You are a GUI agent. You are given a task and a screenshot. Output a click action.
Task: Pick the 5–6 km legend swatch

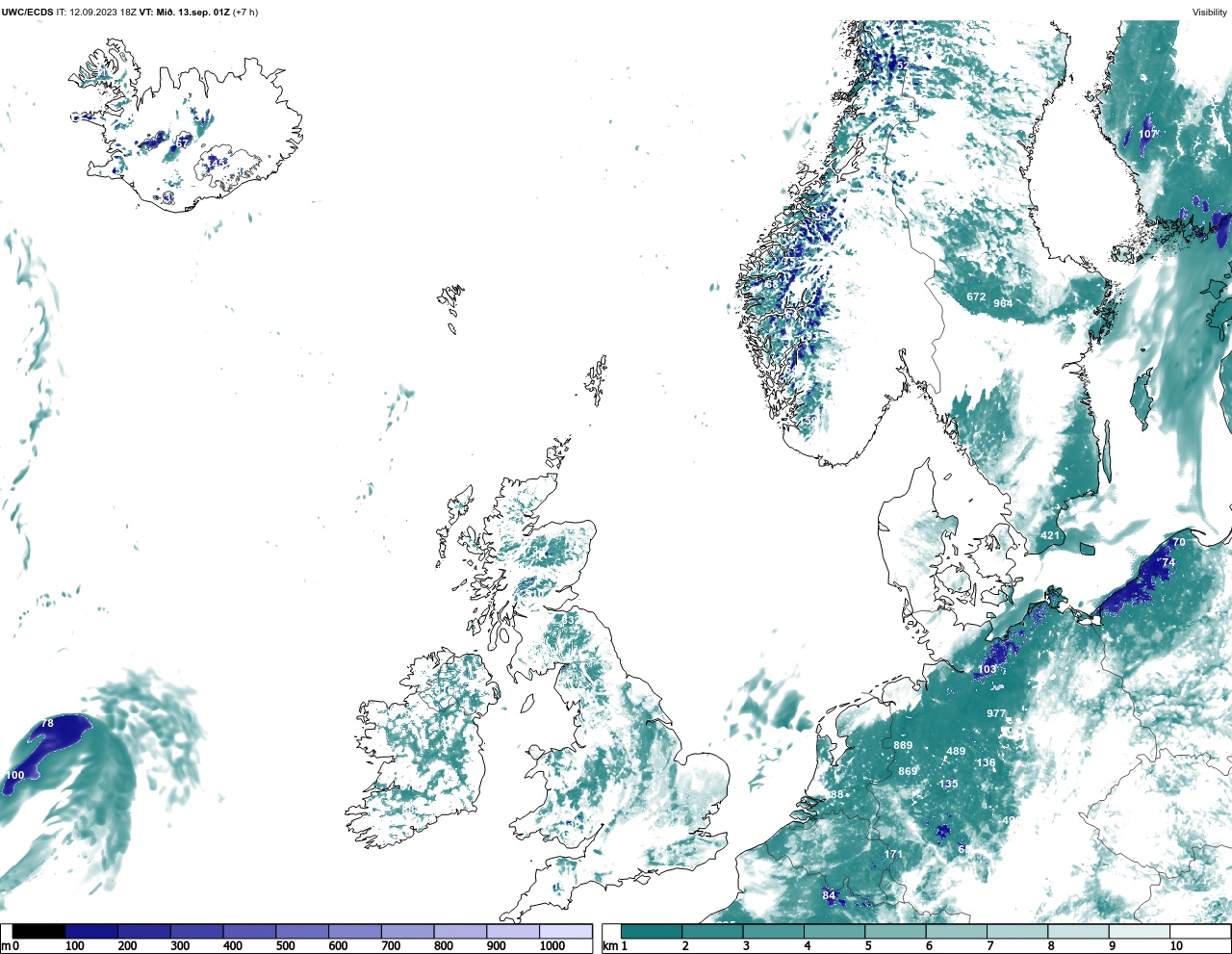[895, 931]
